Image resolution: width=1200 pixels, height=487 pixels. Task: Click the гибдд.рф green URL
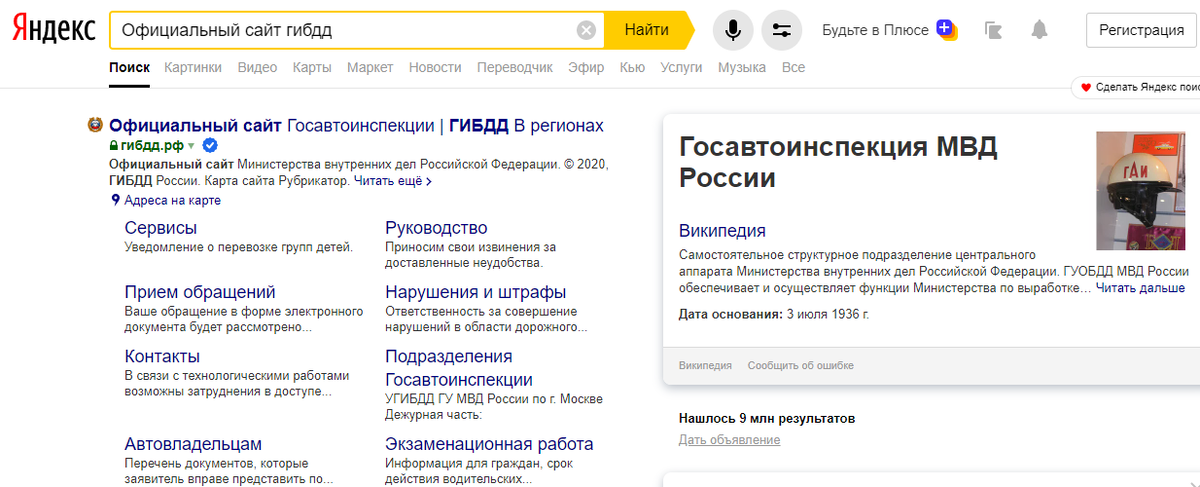coord(152,146)
